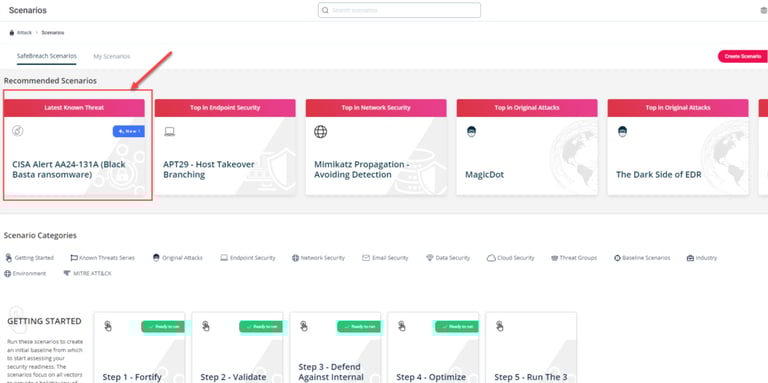The image size is (768, 383).
Task: Focus the Search scenarios field
Action: click(x=399, y=10)
